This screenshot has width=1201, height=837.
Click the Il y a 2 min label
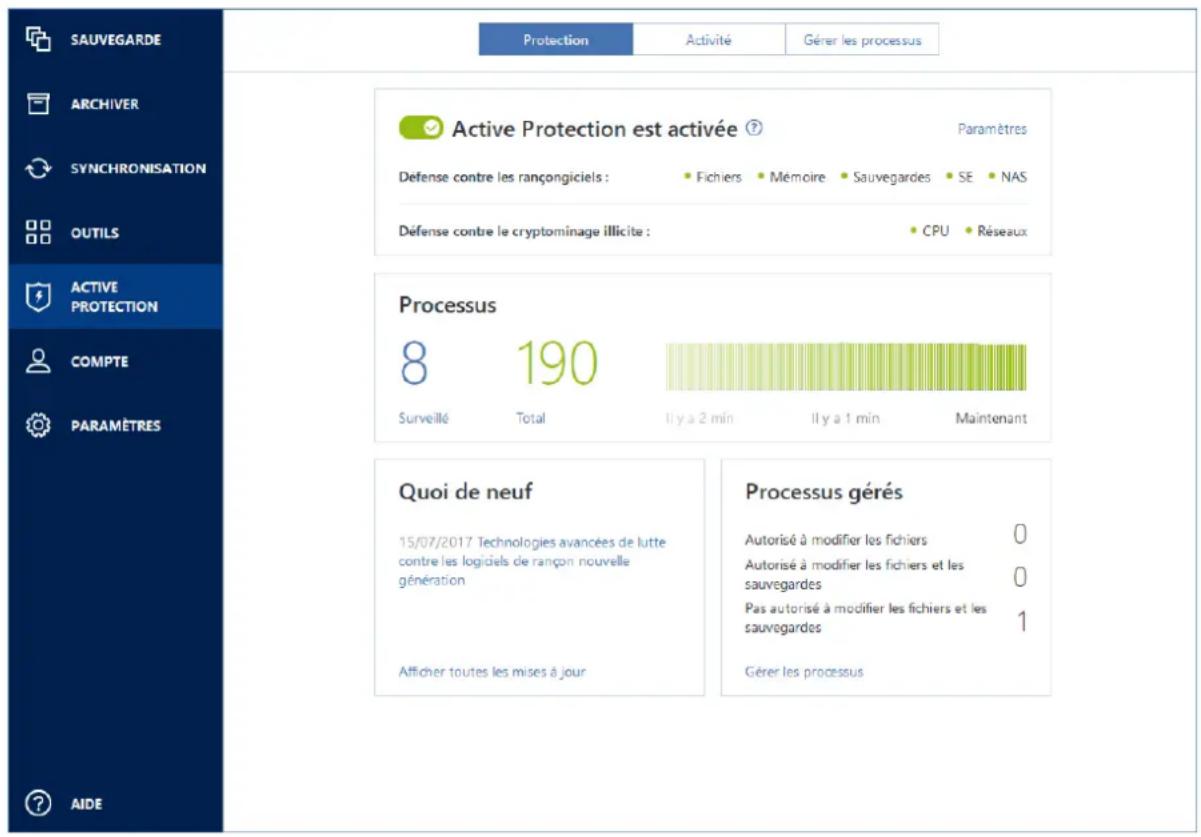pos(700,418)
